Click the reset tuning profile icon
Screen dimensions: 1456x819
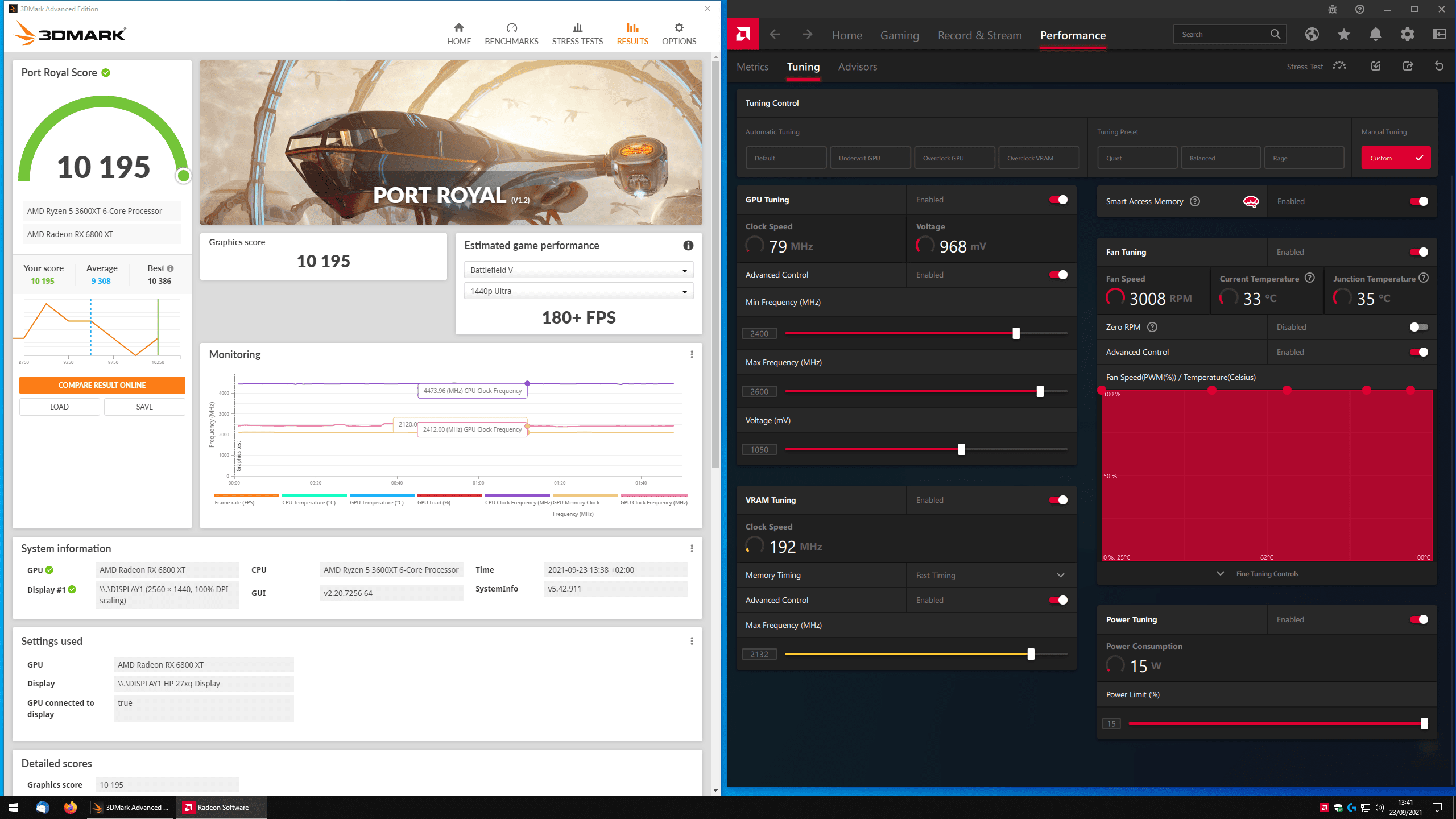click(1439, 67)
